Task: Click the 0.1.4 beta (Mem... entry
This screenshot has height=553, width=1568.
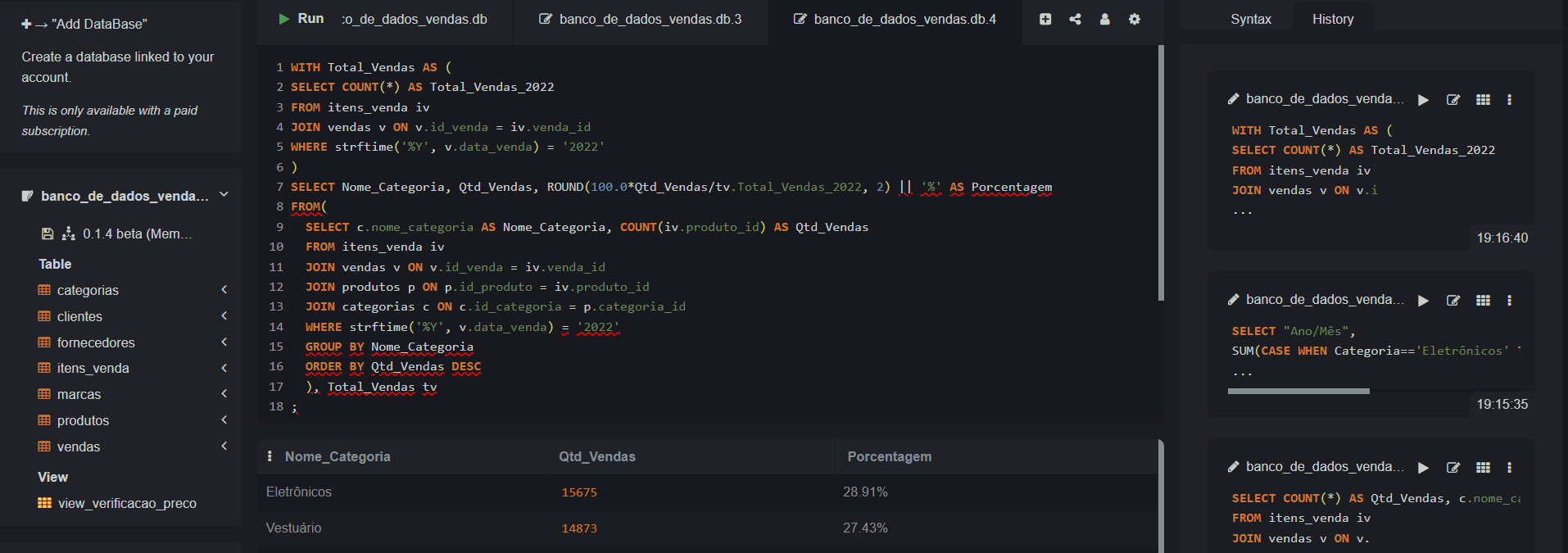Action: tap(138, 233)
